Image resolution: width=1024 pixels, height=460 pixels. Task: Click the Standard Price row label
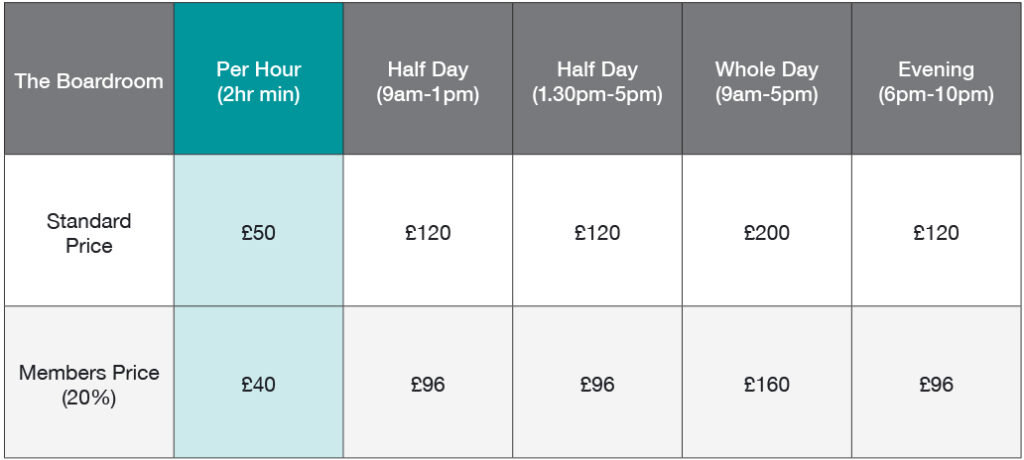click(x=89, y=233)
